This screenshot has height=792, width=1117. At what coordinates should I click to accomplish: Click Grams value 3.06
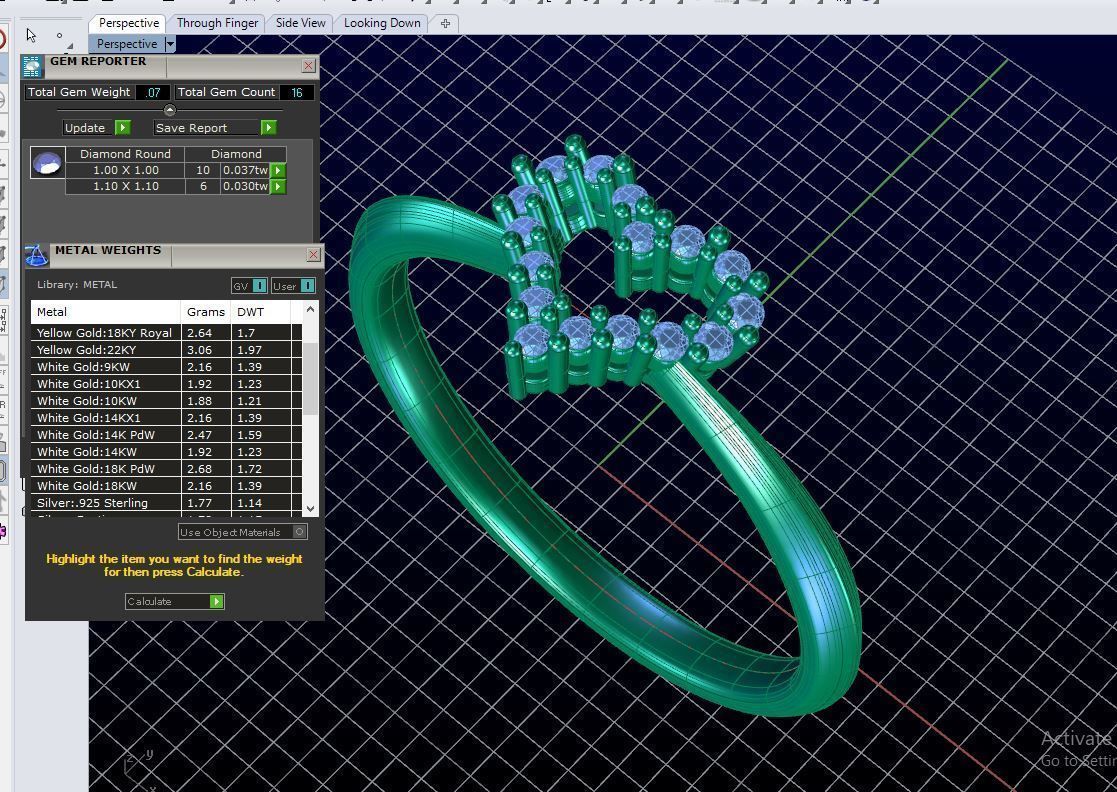point(199,350)
